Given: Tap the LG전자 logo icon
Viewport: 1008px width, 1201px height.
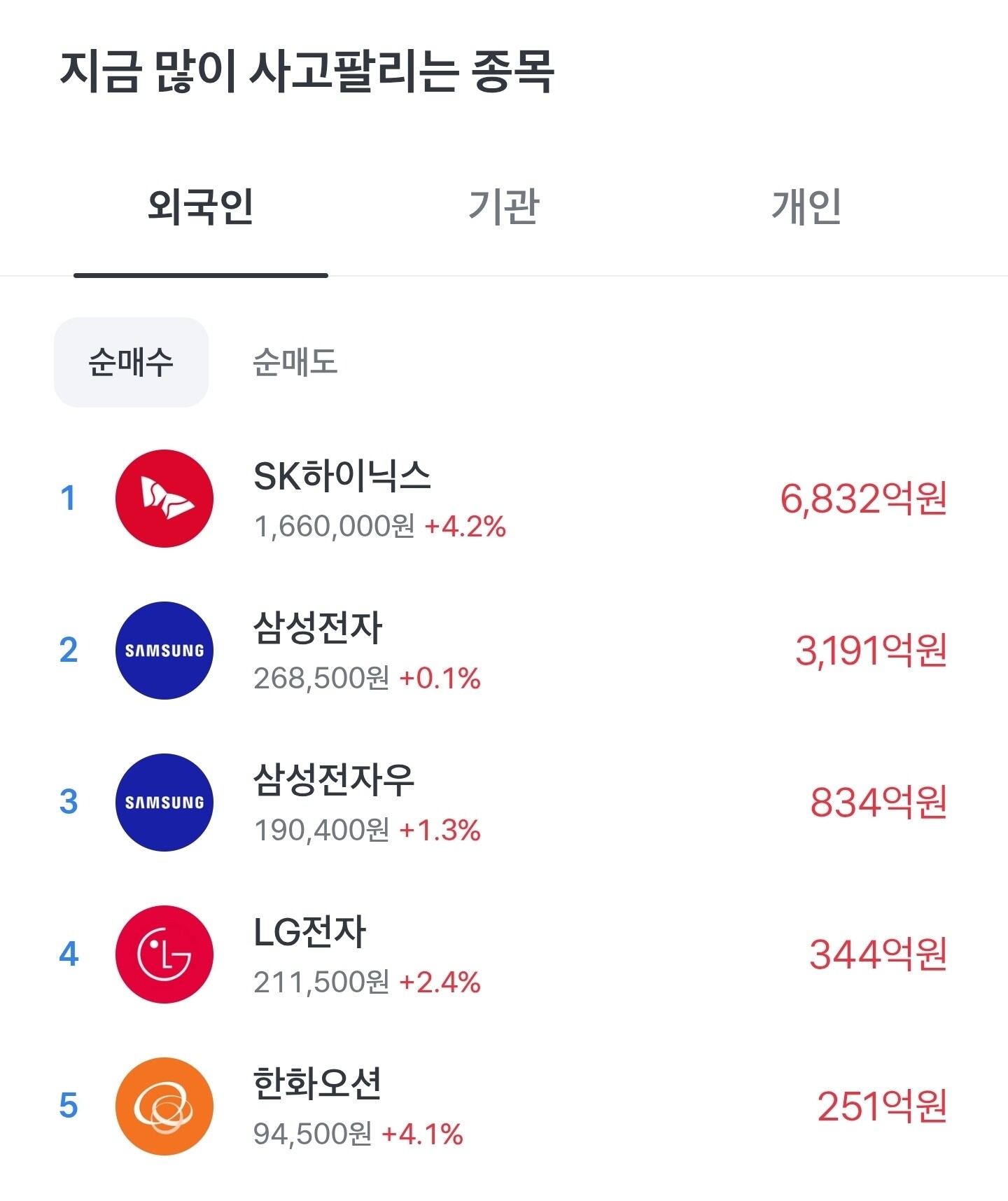Looking at the screenshot, I should [164, 954].
